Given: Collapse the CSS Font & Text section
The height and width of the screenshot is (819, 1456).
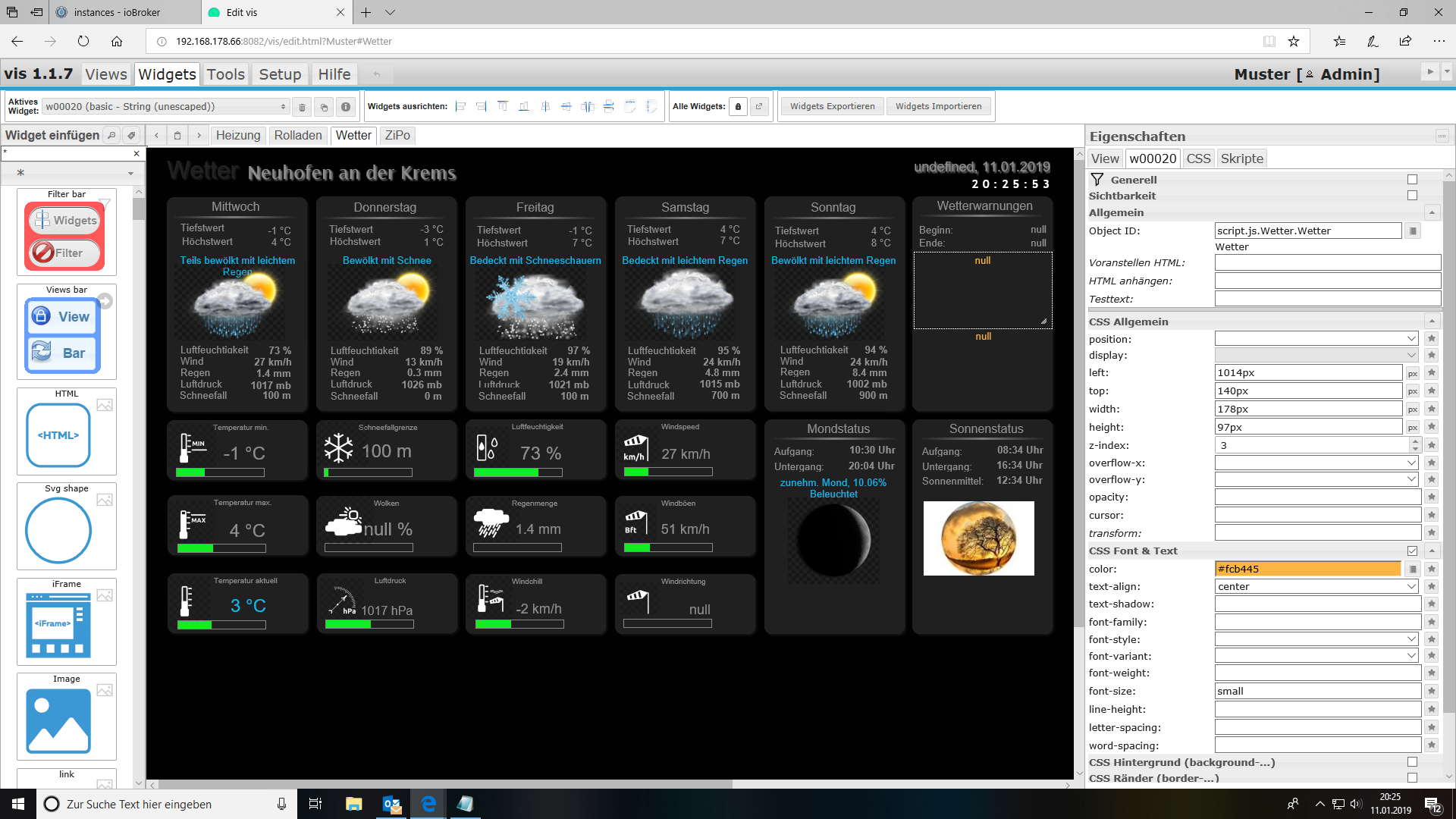Looking at the screenshot, I should point(1432,551).
